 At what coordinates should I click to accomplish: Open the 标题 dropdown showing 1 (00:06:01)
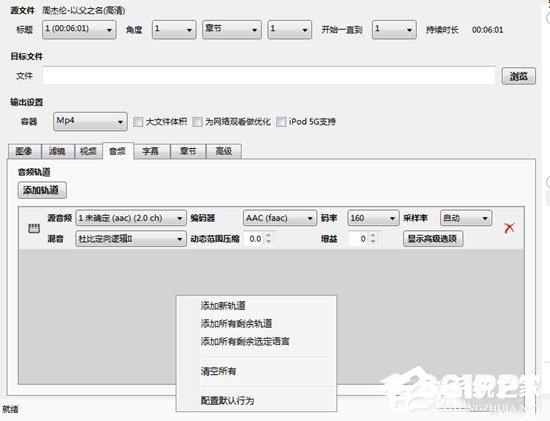(x=79, y=29)
